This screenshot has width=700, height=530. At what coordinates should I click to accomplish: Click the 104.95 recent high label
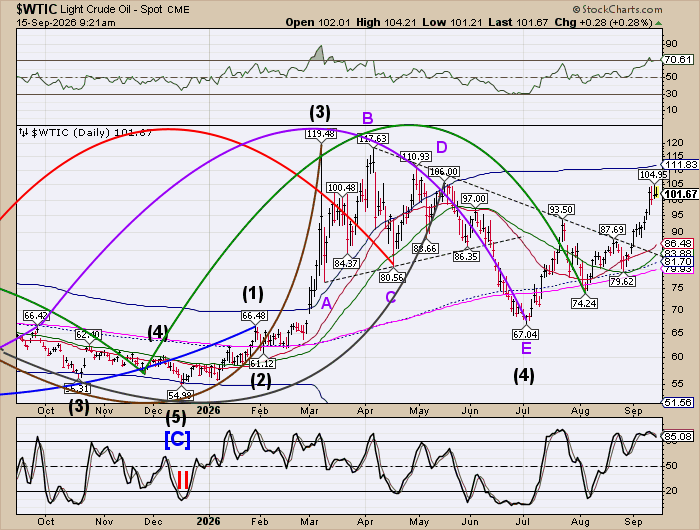[x=653, y=175]
